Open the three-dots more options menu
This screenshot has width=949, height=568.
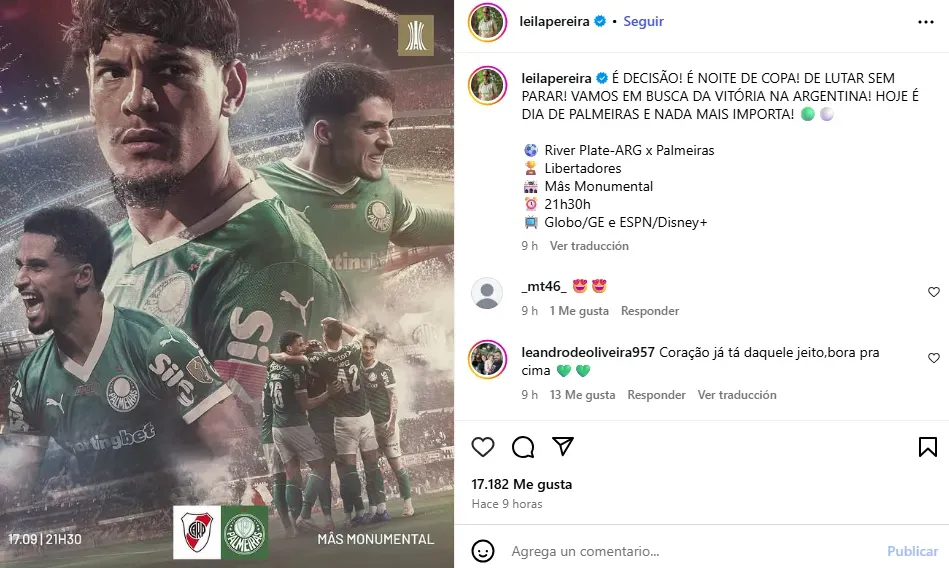pos(926,22)
